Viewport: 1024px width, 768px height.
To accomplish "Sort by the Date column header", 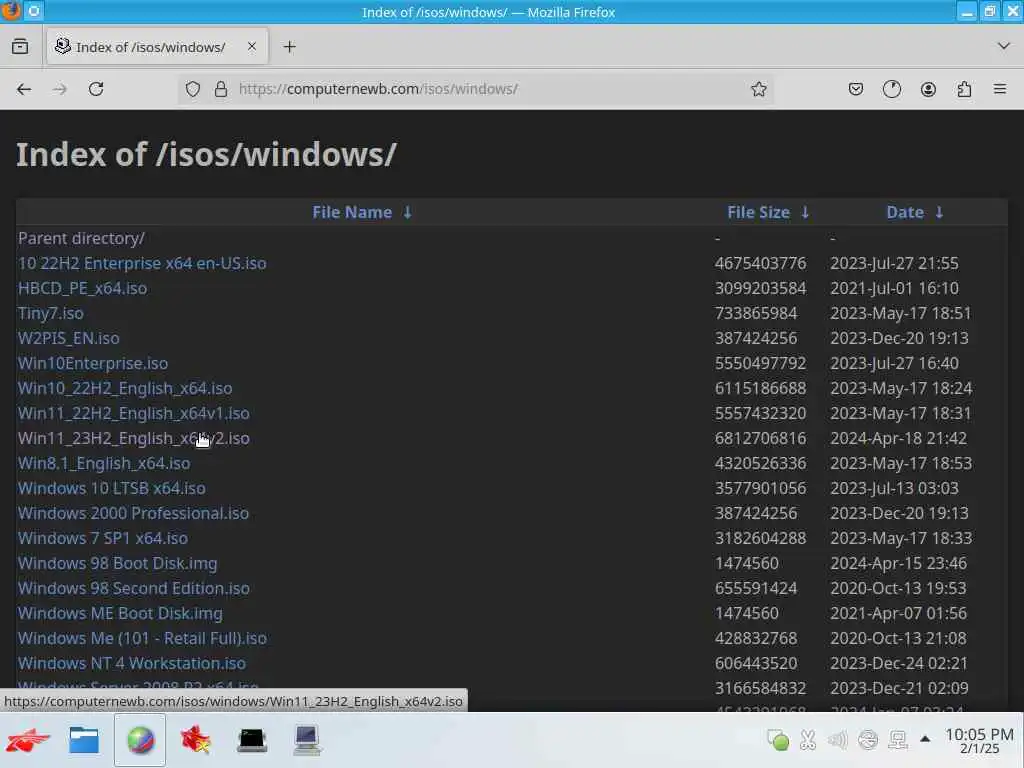I will [904, 212].
